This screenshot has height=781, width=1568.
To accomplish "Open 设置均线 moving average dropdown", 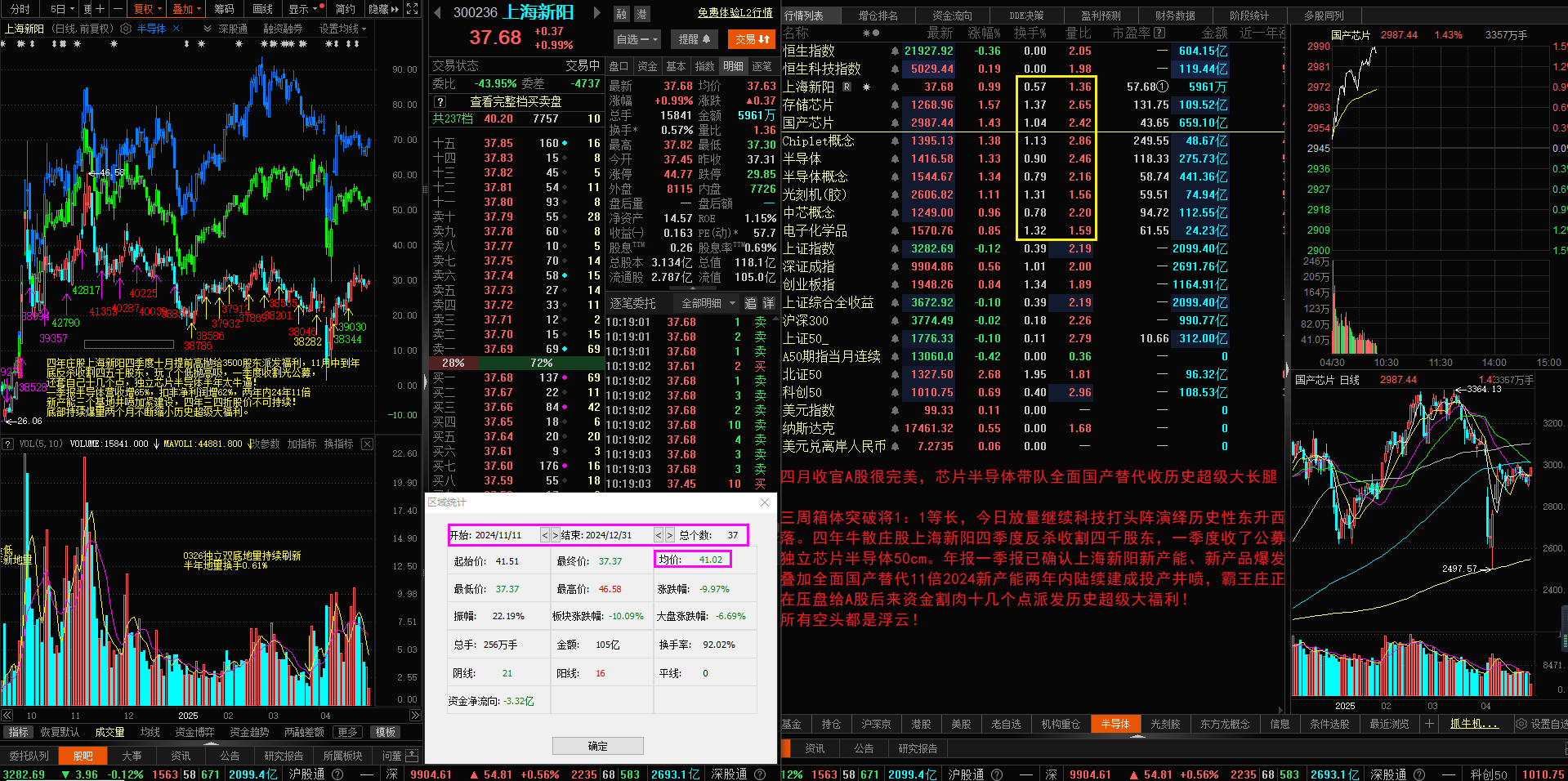I will [342, 29].
